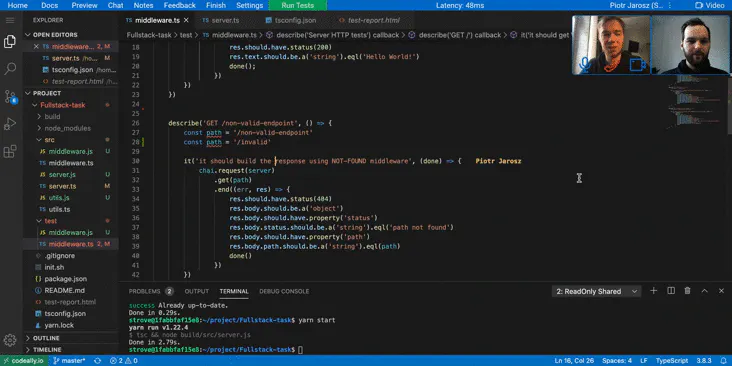Click the codeally.io remote indicator
Screen dimensions: 732x366
click(x=23, y=361)
